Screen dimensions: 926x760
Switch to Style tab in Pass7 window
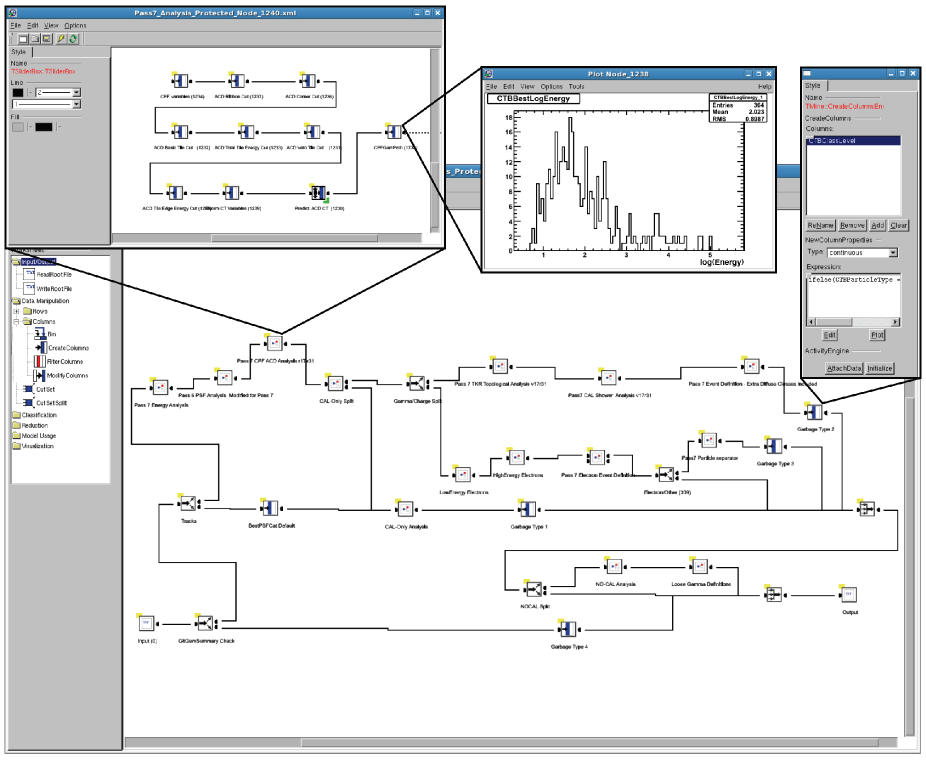click(19, 52)
